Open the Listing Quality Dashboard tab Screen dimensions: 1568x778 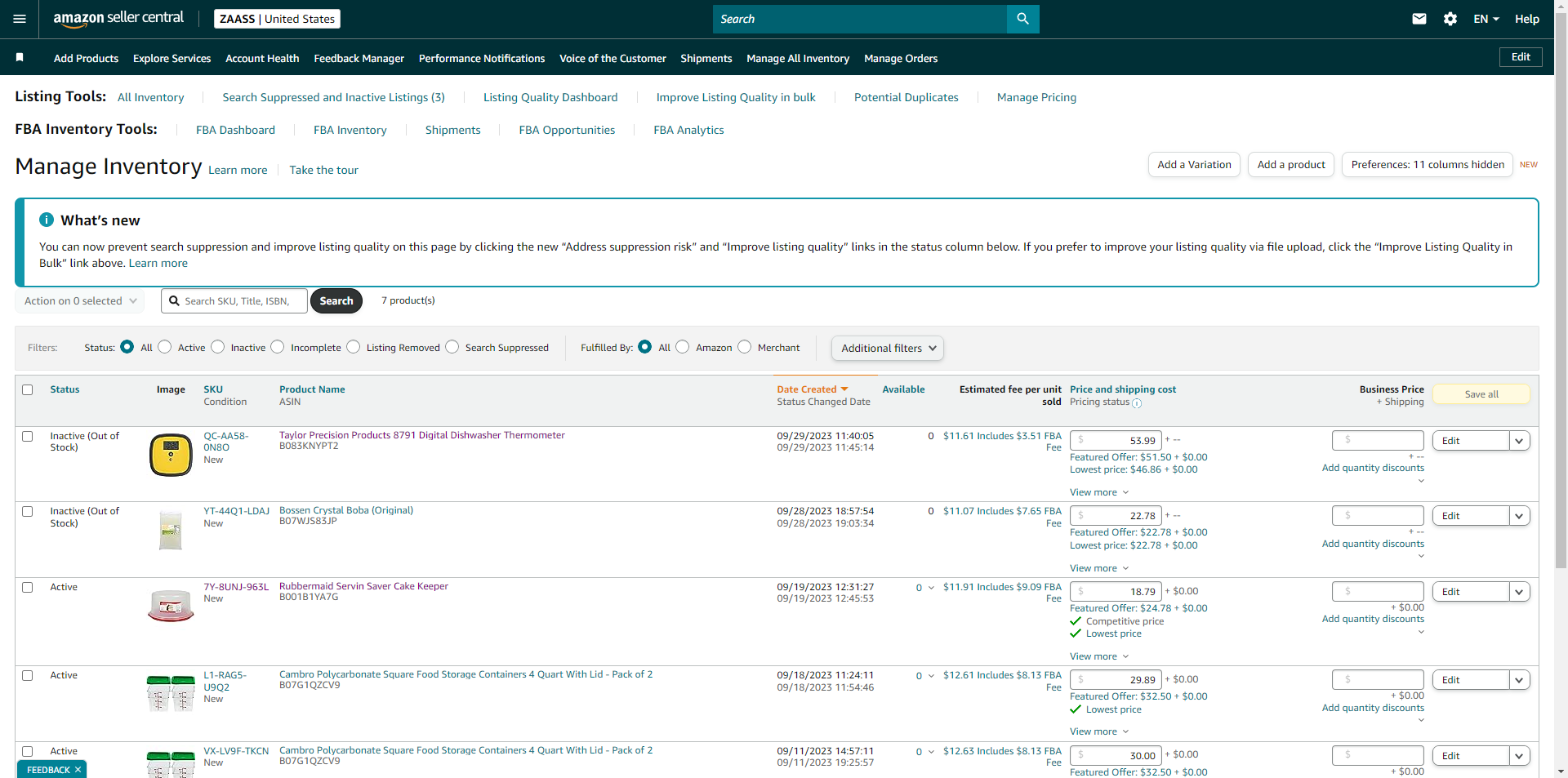click(550, 97)
